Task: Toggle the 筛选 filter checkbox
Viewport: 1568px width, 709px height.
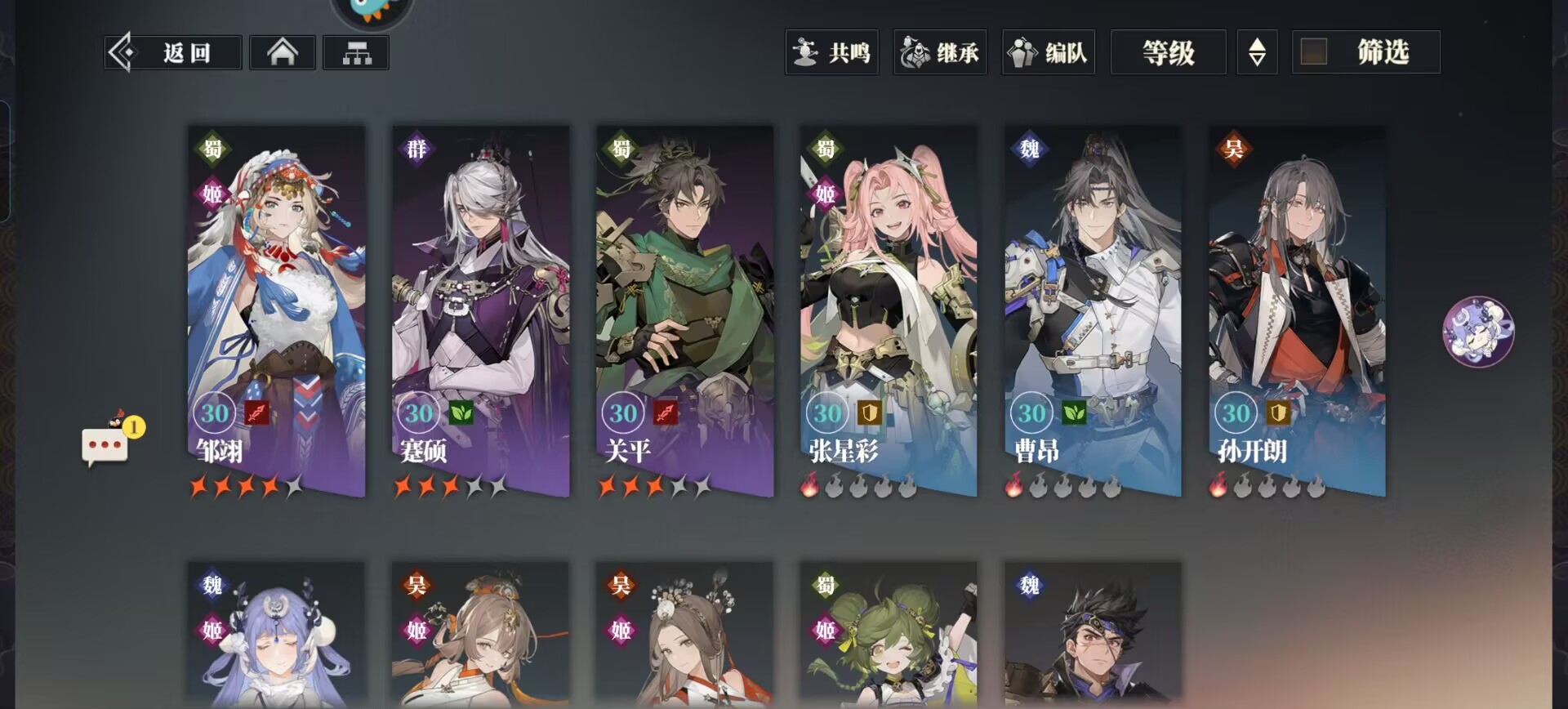Action: coord(1313,52)
